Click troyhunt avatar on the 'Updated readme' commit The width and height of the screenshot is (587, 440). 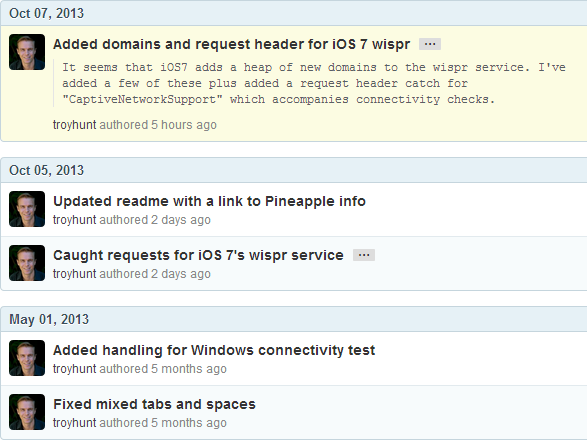pyautogui.click(x=27, y=209)
